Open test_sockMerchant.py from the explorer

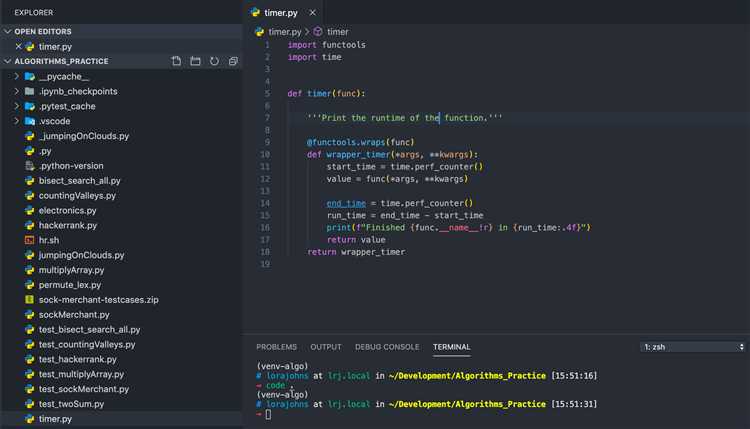(x=84, y=389)
